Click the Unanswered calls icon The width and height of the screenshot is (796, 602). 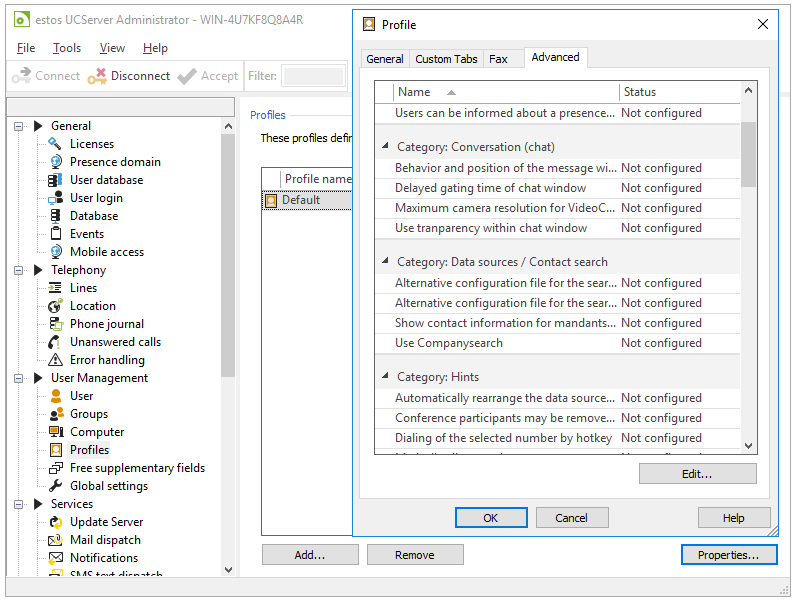point(56,342)
